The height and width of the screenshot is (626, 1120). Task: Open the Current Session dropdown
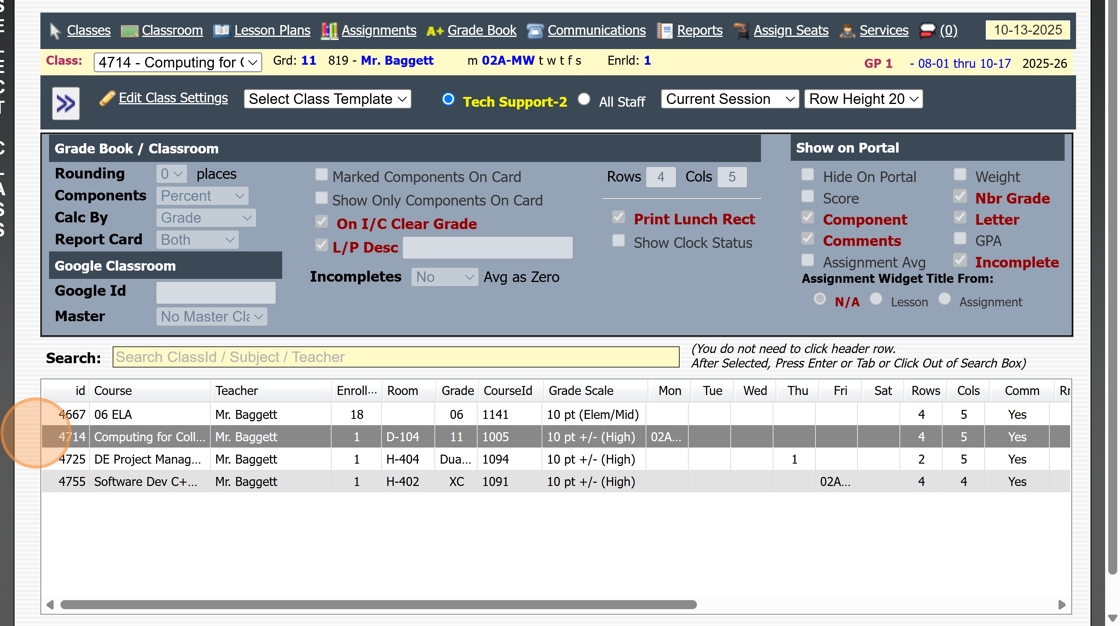(729, 99)
